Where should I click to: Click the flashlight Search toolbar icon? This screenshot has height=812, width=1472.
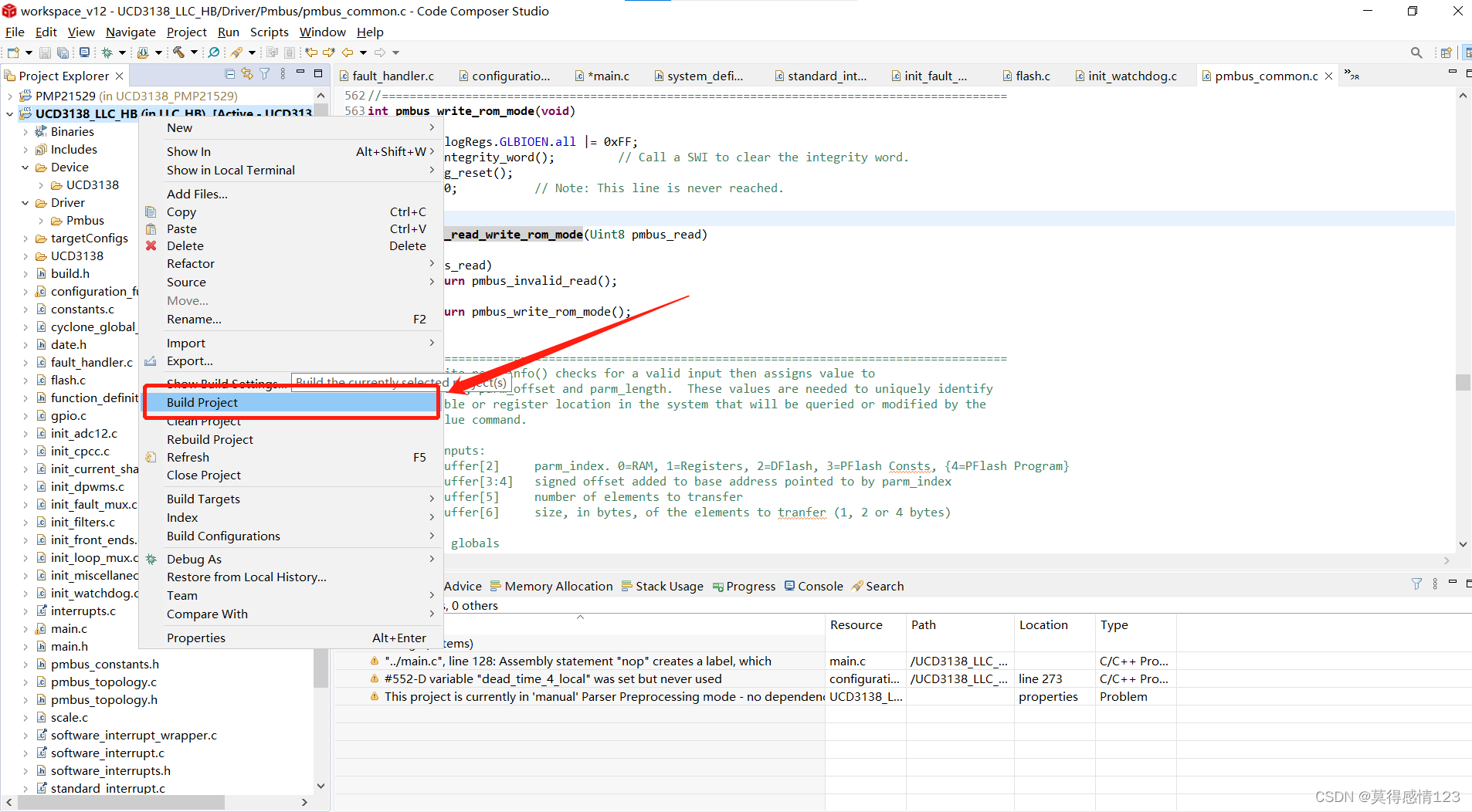click(236, 52)
